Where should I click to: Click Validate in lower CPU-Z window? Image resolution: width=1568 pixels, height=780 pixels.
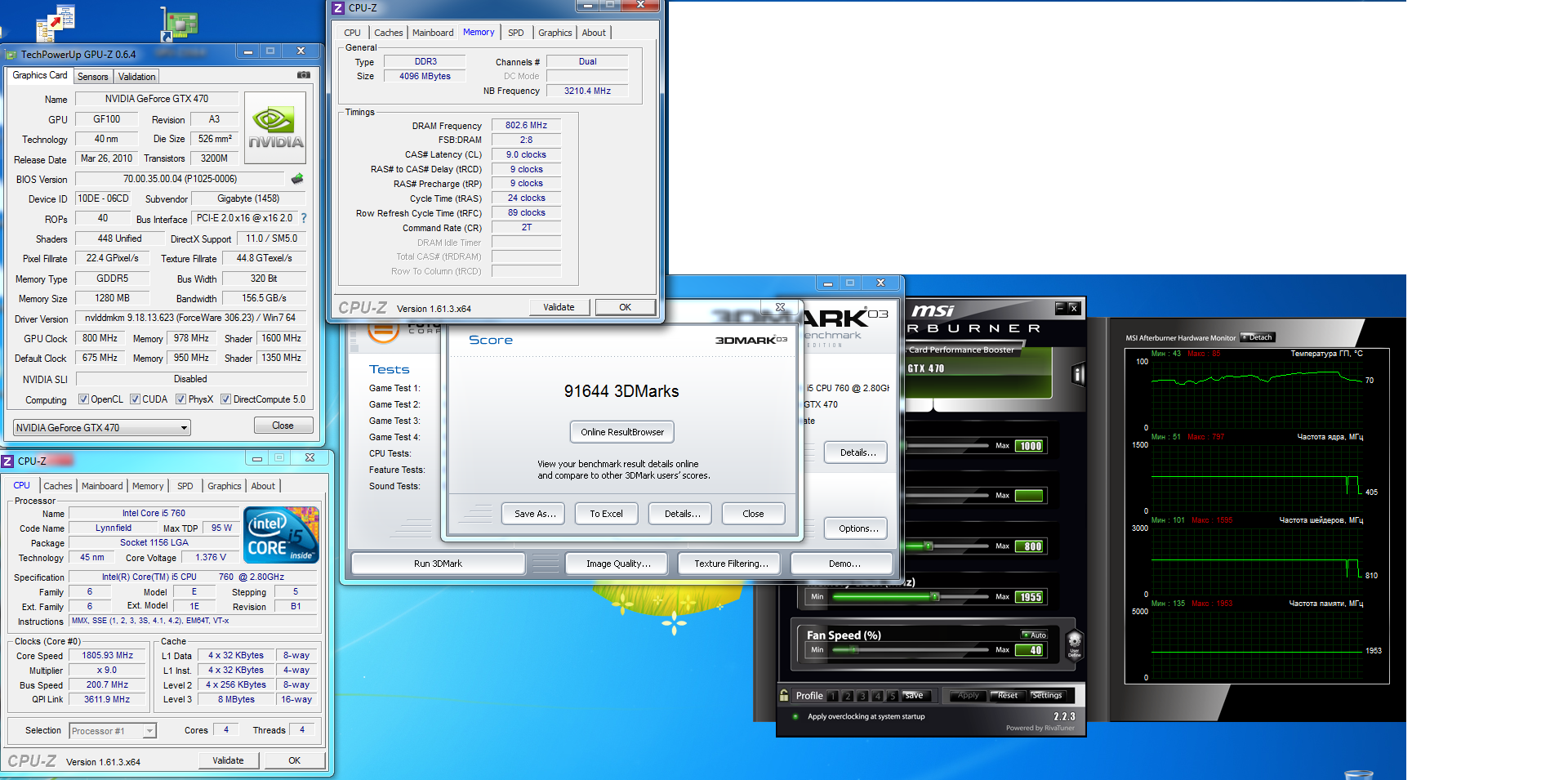click(228, 760)
